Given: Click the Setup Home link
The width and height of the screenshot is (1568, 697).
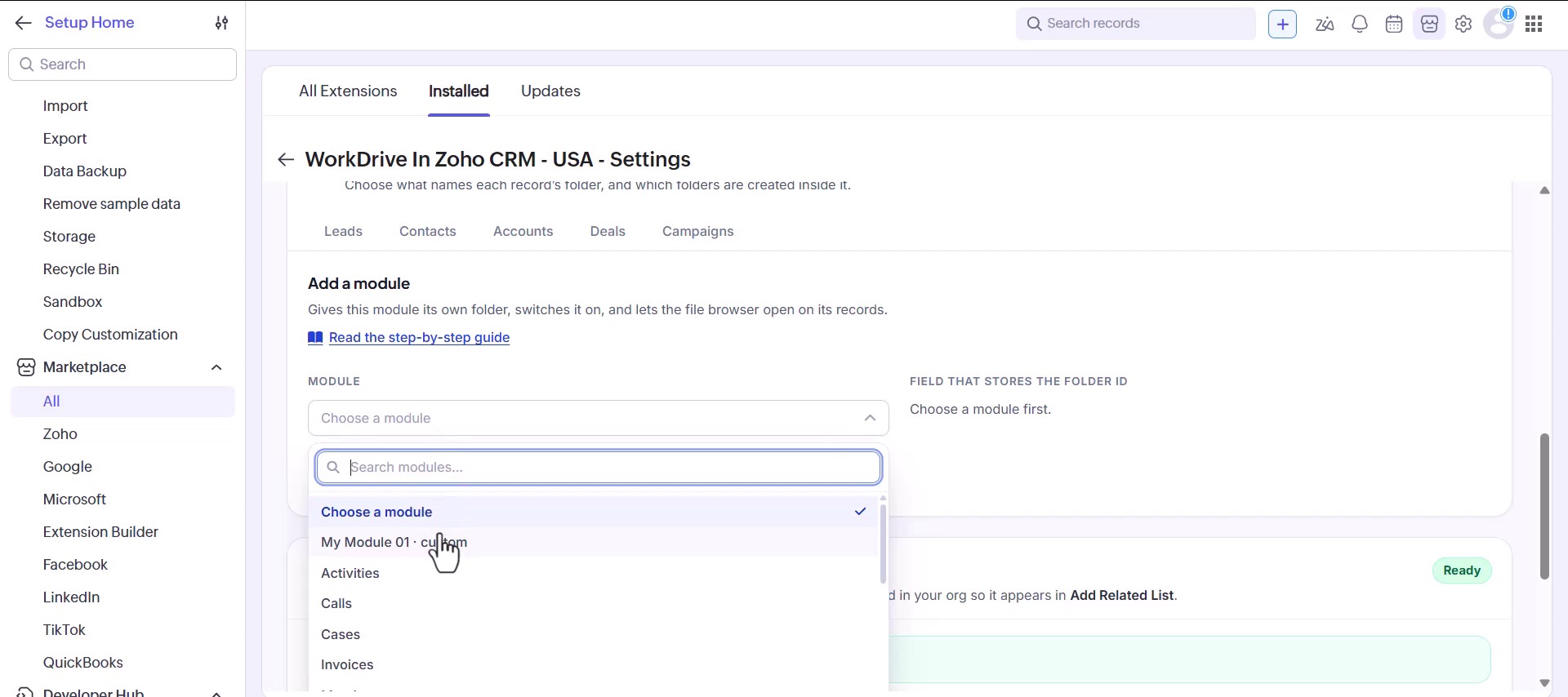Looking at the screenshot, I should [90, 23].
